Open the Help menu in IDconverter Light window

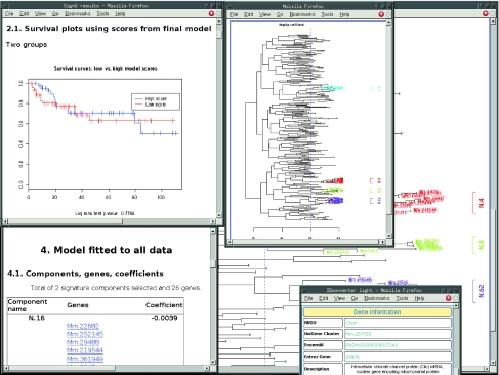pyautogui.click(x=419, y=298)
